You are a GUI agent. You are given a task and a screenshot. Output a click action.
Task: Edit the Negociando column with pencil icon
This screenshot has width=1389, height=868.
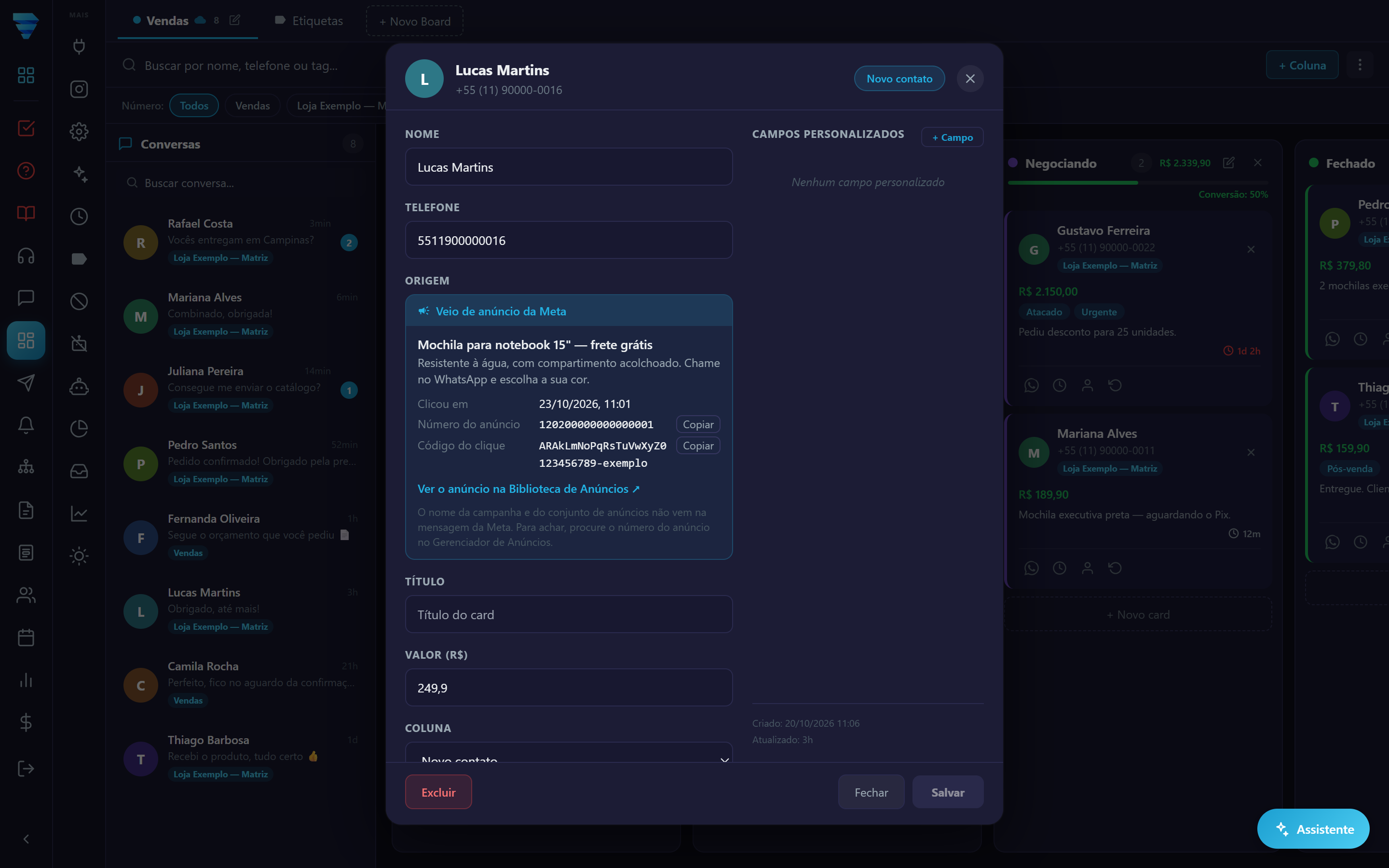click(1228, 163)
